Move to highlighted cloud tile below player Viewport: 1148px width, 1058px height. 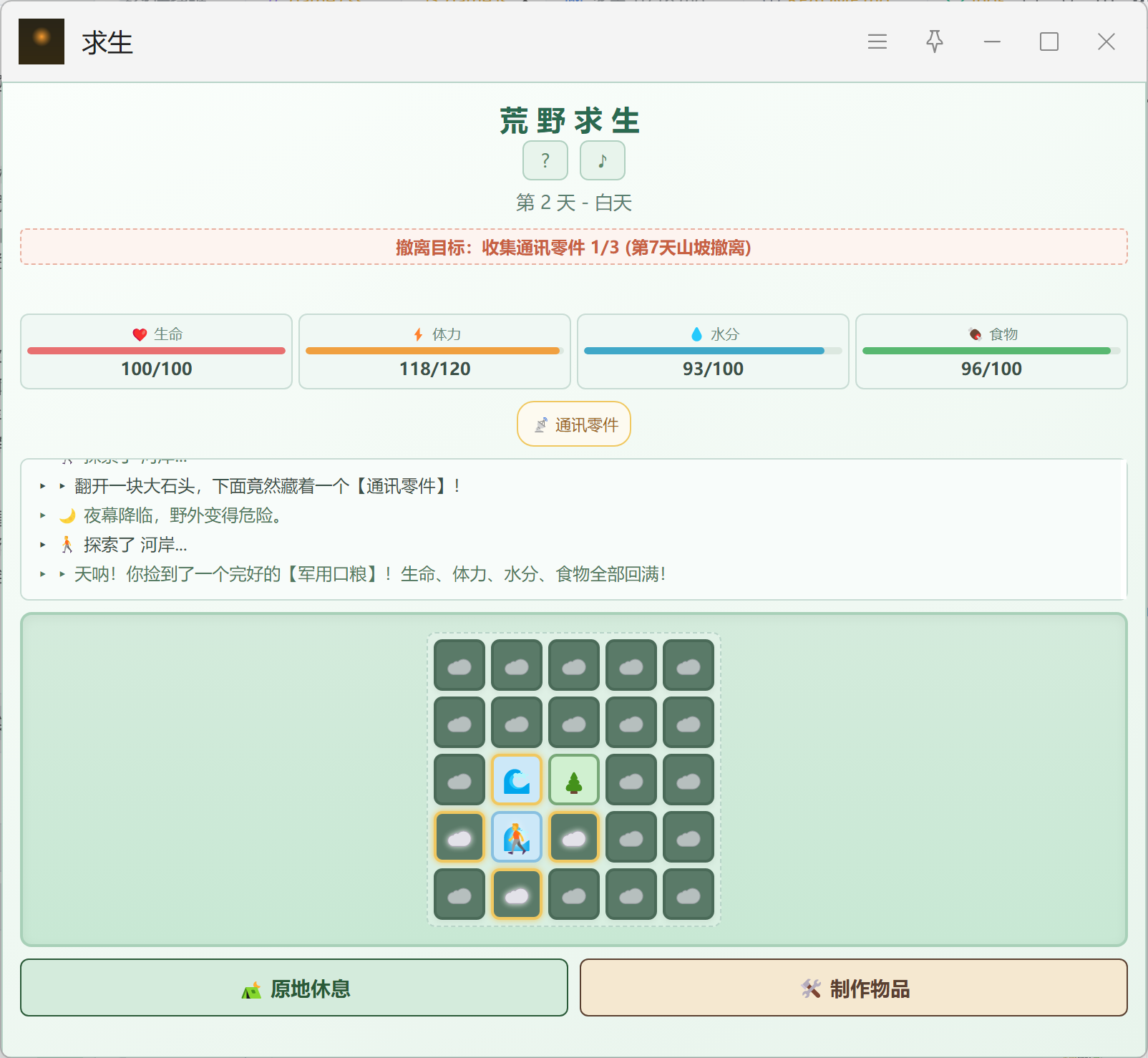point(517,894)
